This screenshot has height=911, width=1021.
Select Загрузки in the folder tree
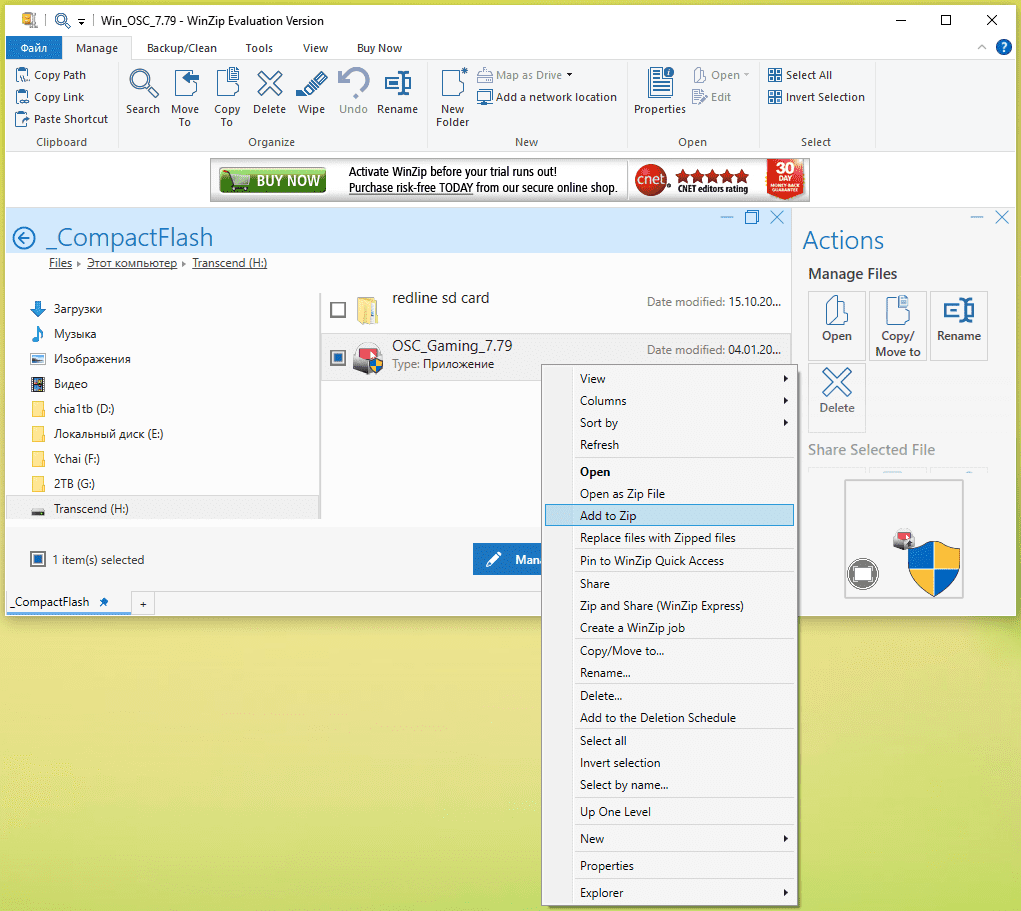click(x=78, y=309)
